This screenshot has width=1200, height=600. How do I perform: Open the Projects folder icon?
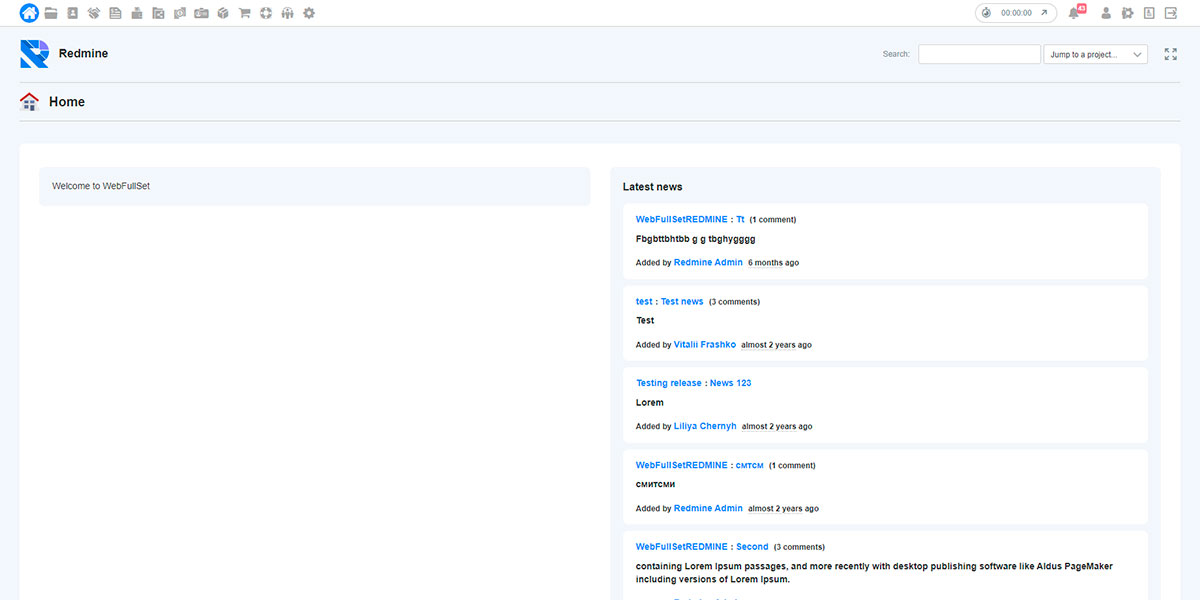(50, 13)
